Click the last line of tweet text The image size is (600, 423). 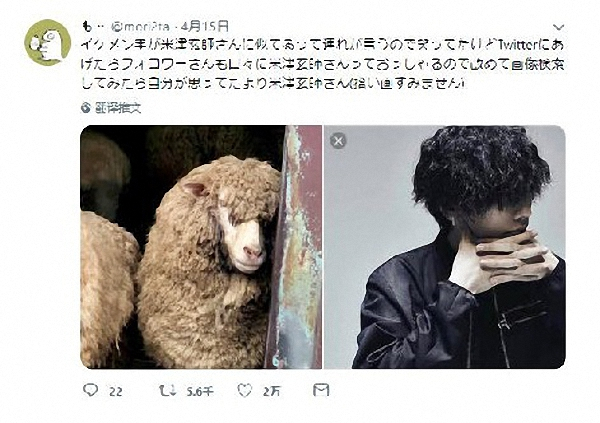(273, 84)
